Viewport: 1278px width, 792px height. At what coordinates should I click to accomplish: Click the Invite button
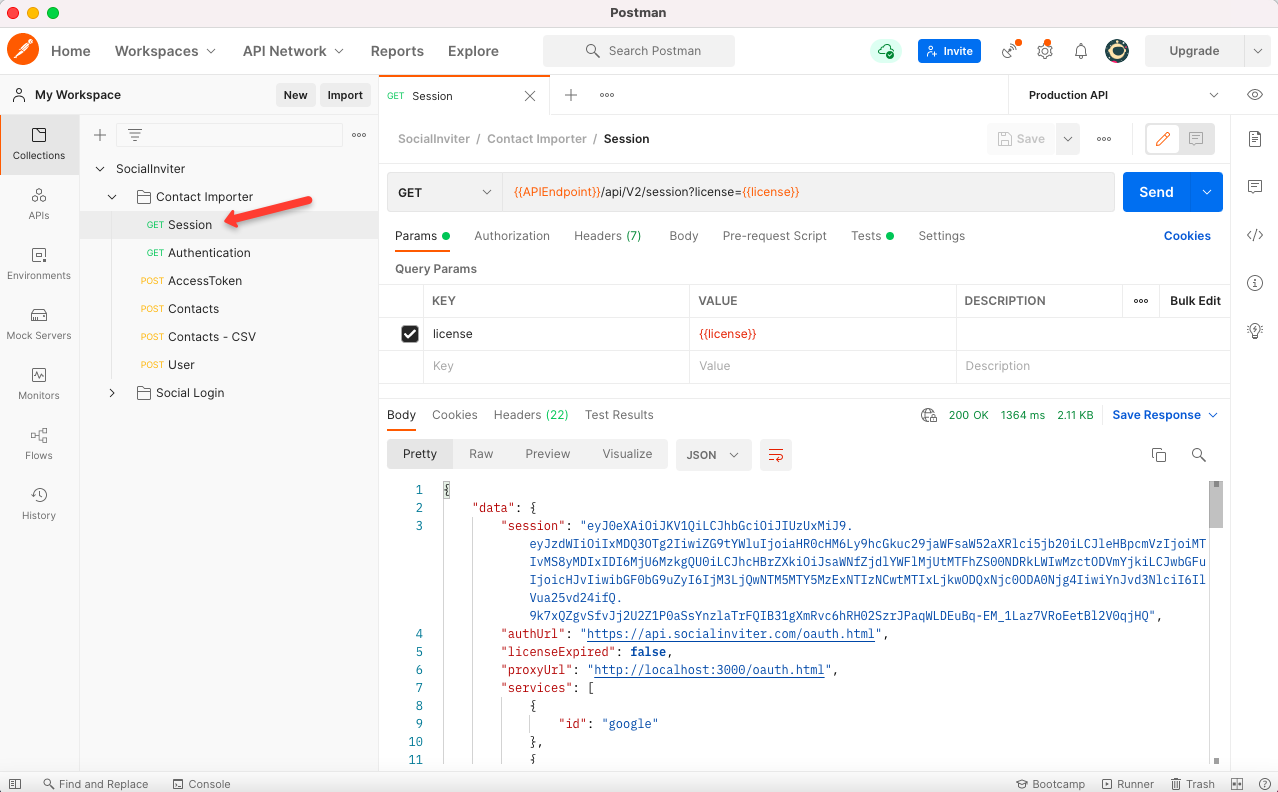point(949,51)
